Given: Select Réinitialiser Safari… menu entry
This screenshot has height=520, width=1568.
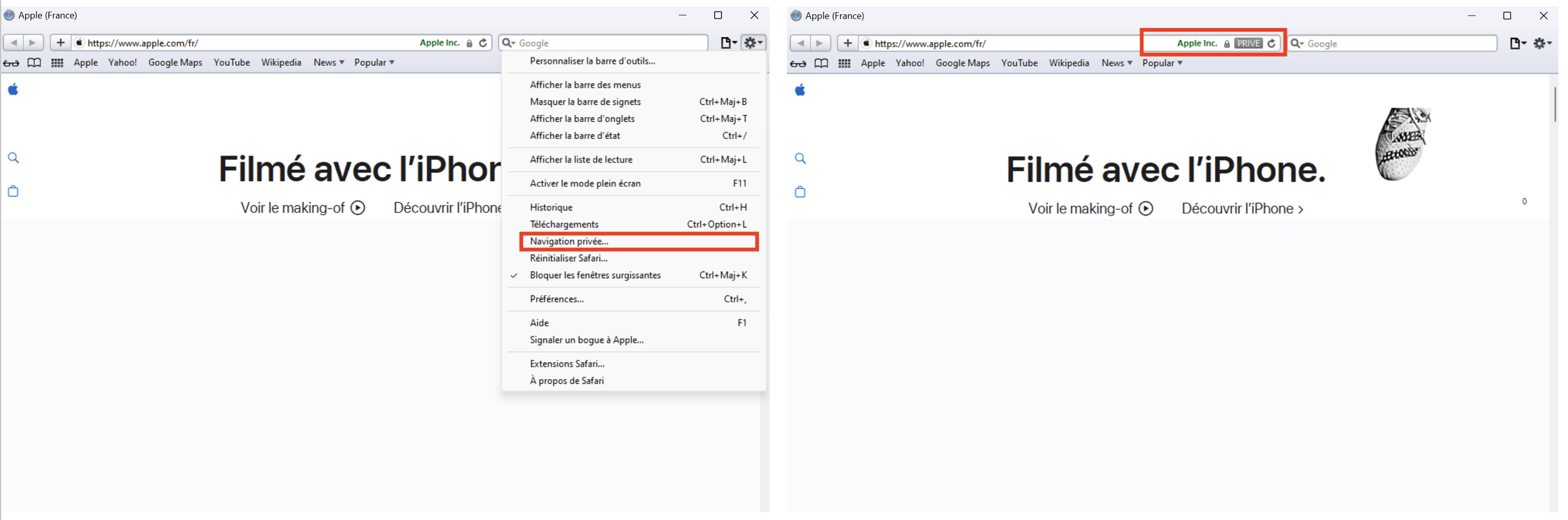Looking at the screenshot, I should [x=634, y=258].
